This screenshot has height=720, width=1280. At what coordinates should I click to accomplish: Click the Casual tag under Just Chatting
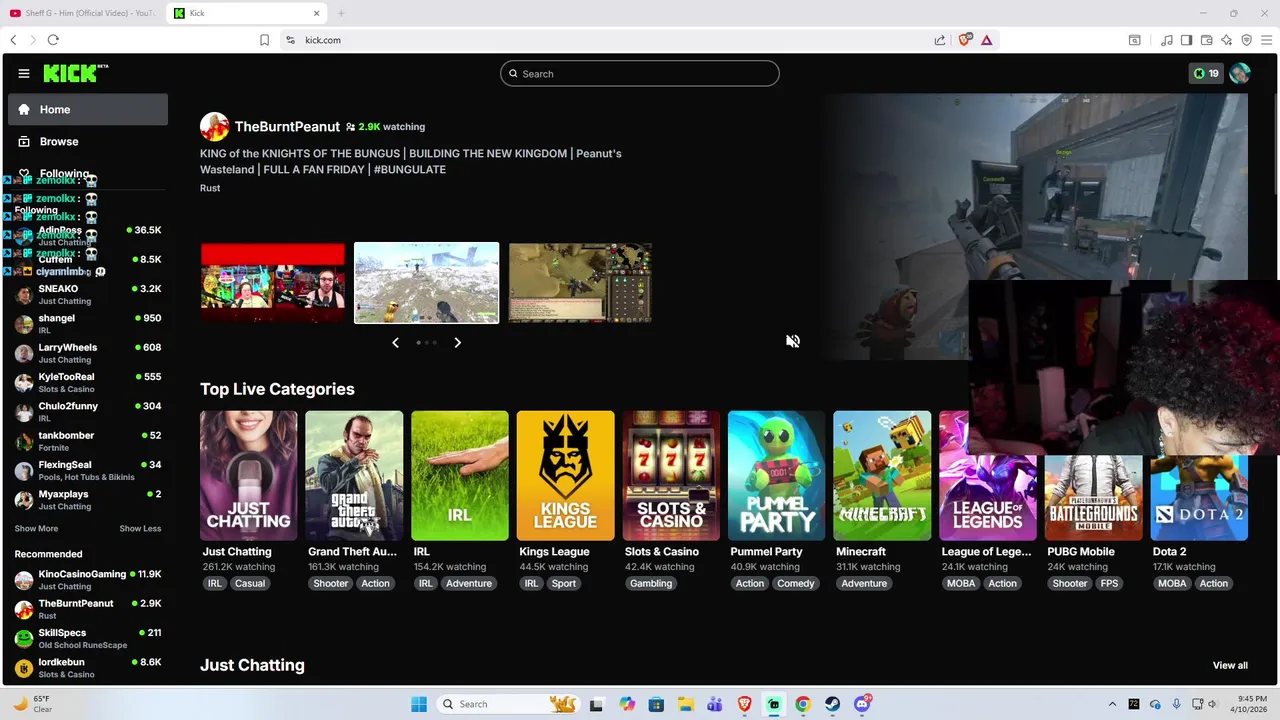pos(250,583)
